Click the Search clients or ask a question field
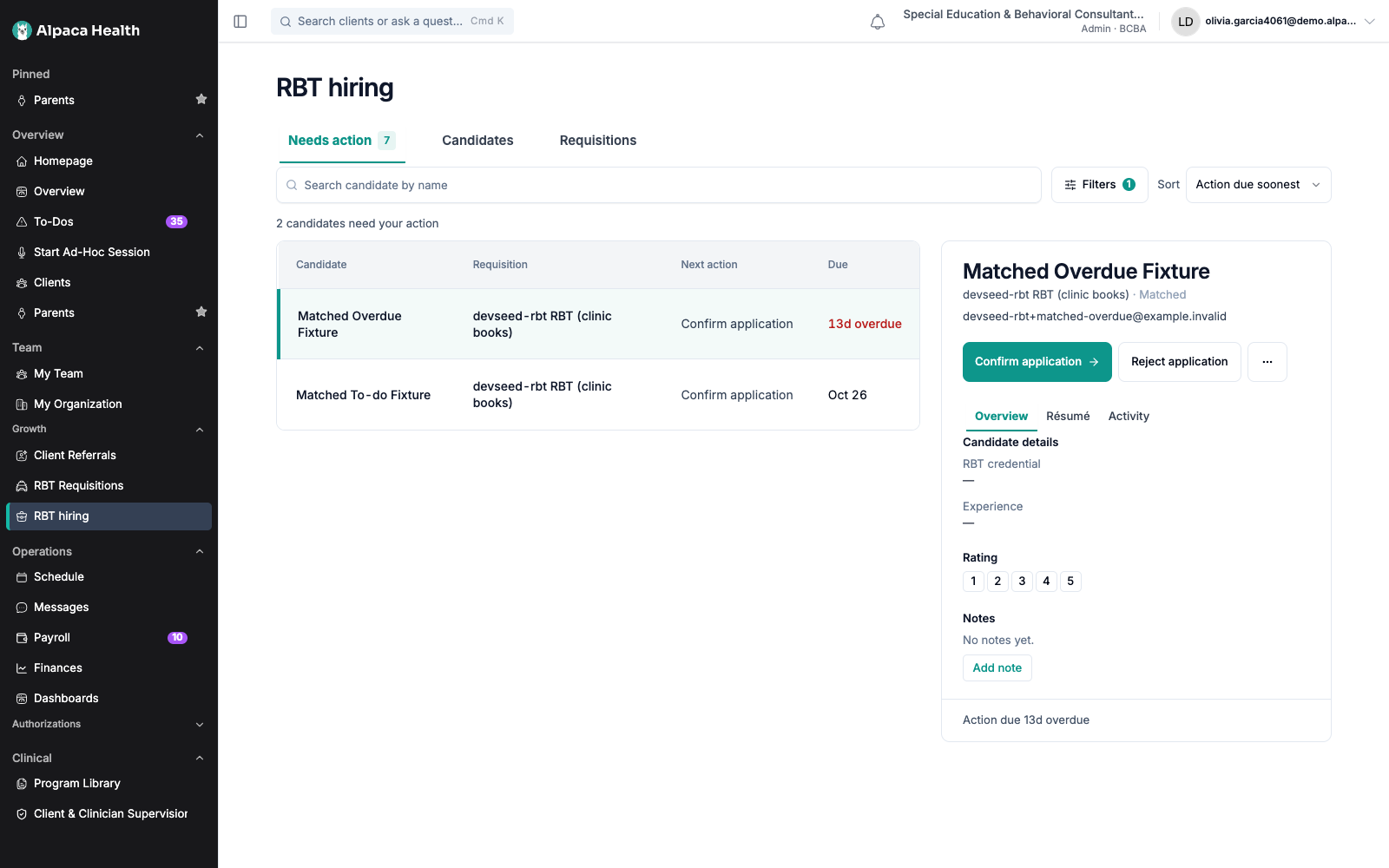 [x=392, y=22]
